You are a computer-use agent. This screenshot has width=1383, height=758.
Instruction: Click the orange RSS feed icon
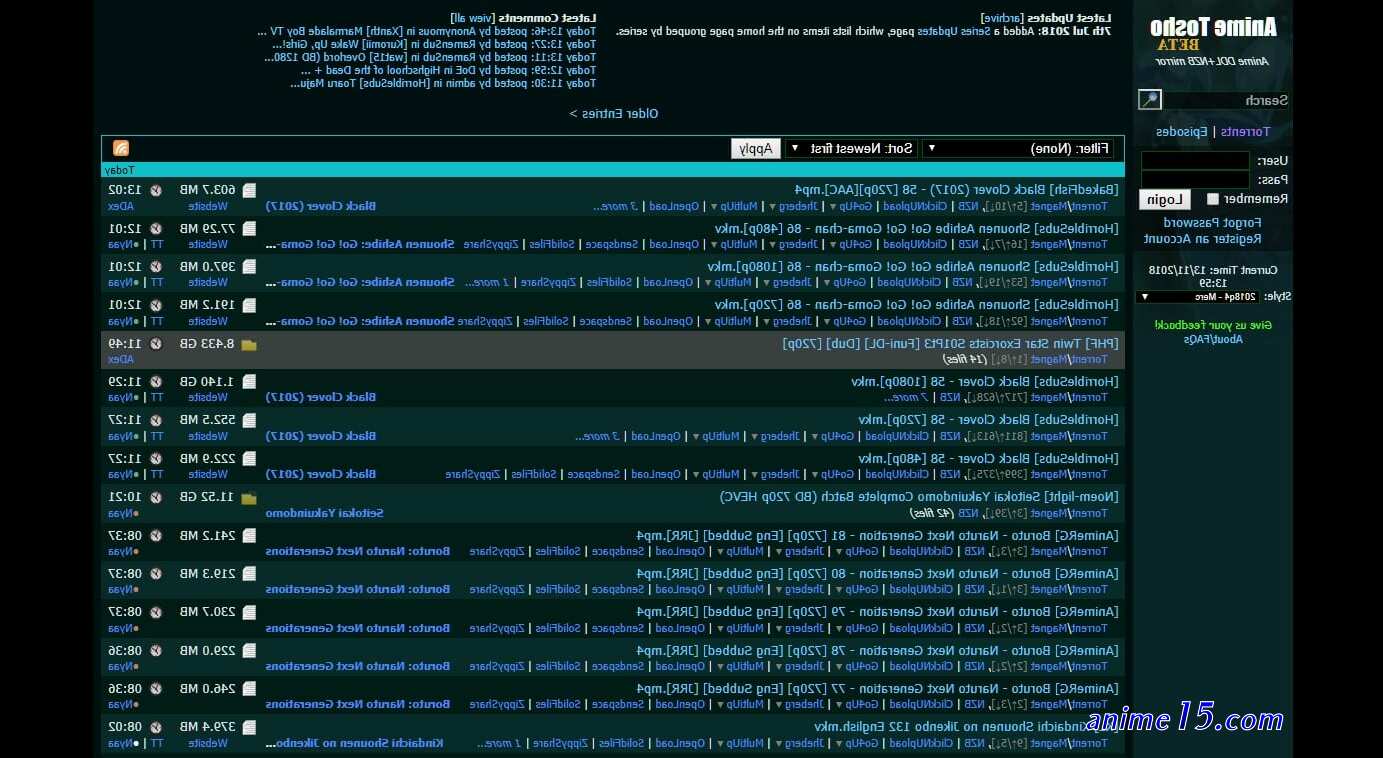coord(121,148)
